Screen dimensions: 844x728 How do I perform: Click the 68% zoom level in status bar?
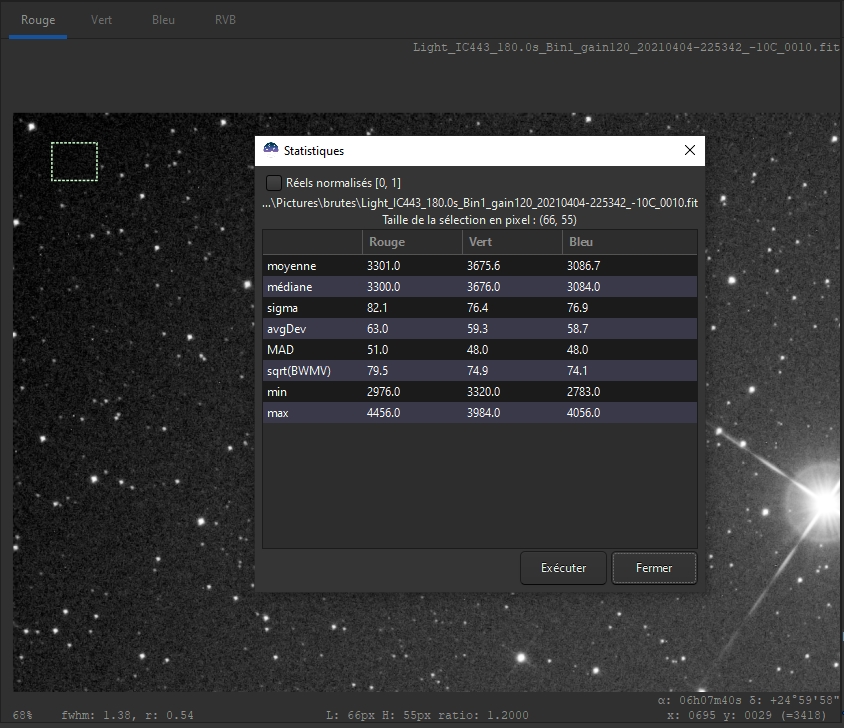click(23, 715)
